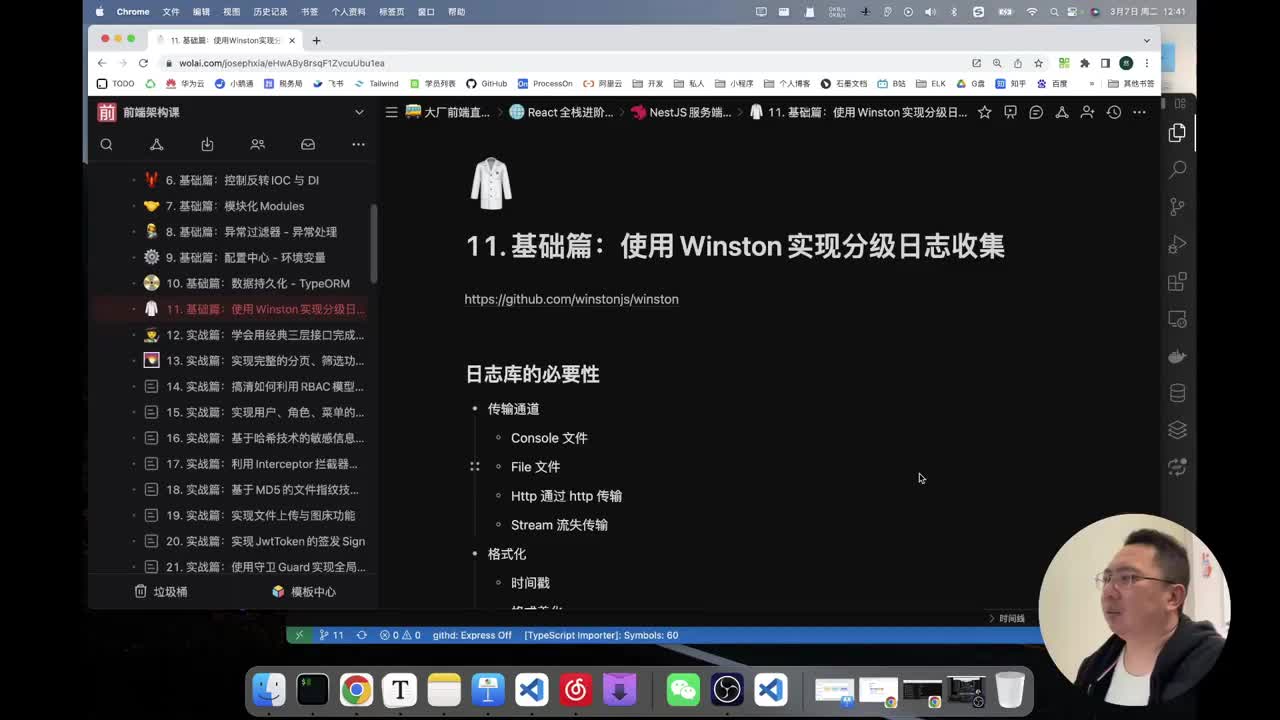Open the sidebar search icon
The image size is (1280, 720).
click(106, 144)
